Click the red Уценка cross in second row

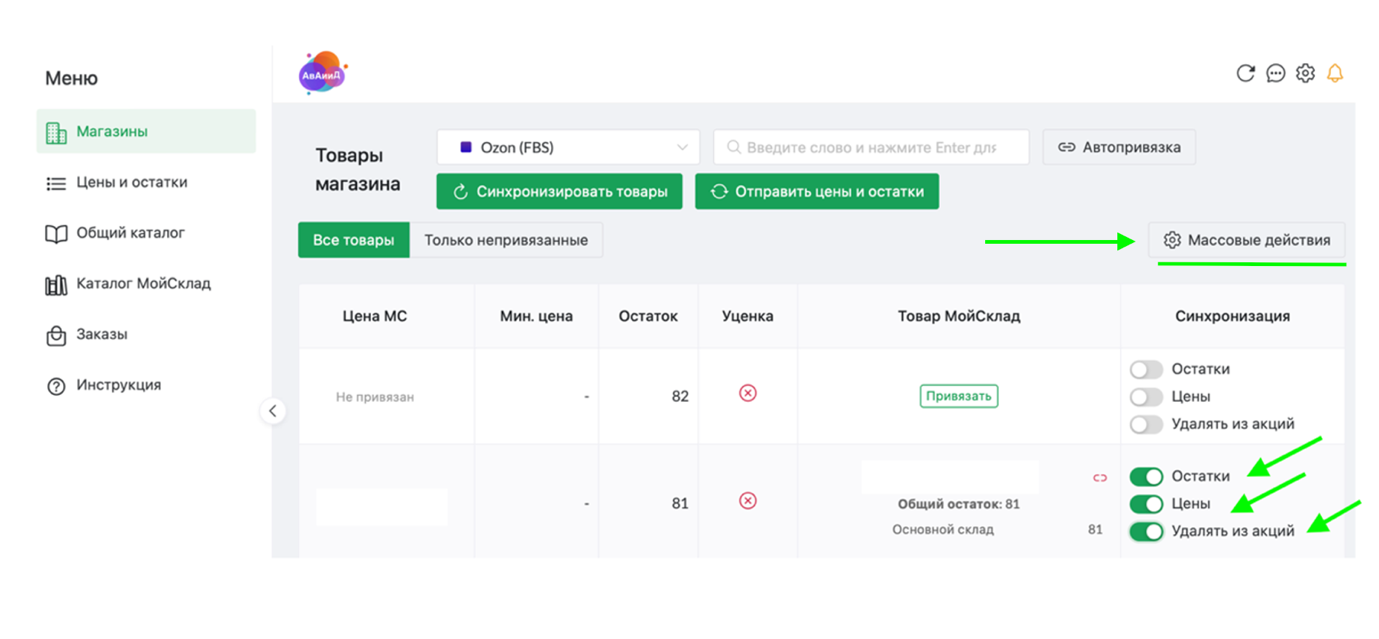[x=747, y=501]
